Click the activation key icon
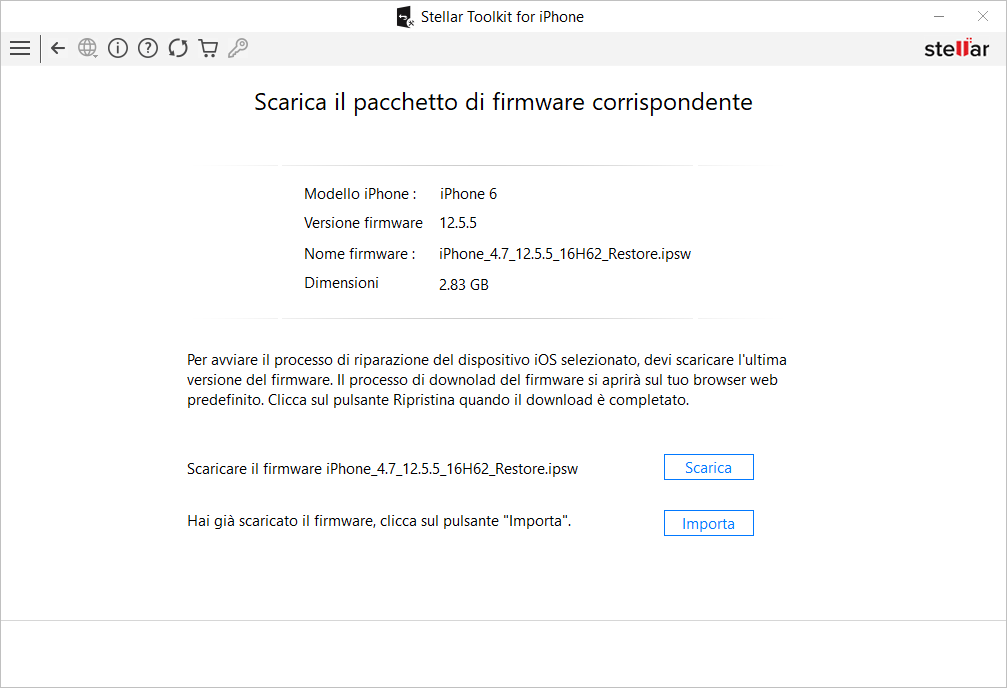Viewport: 1007px width, 688px height. (238, 48)
